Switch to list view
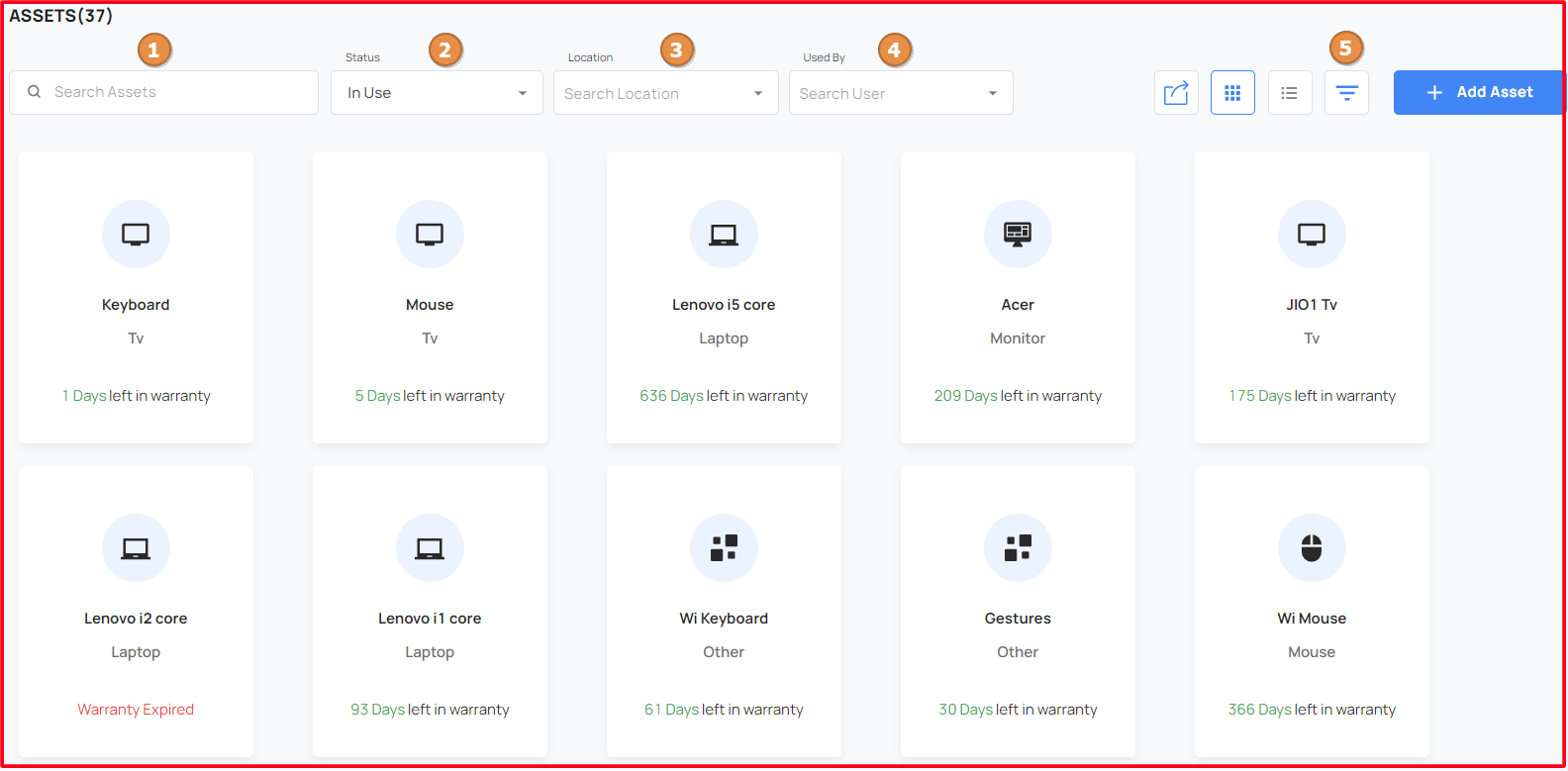 coord(1290,93)
